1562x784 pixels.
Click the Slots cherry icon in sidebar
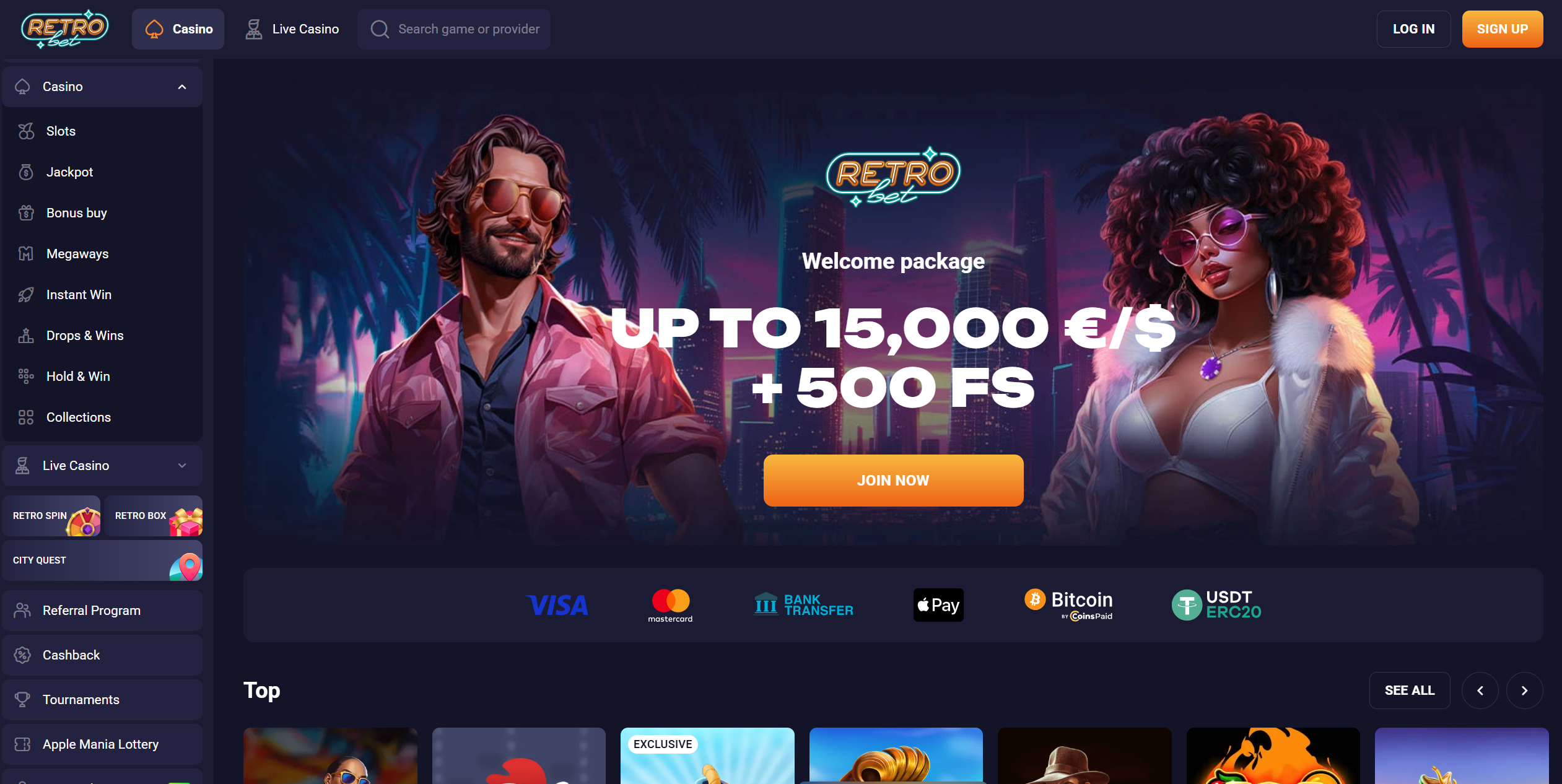26,131
